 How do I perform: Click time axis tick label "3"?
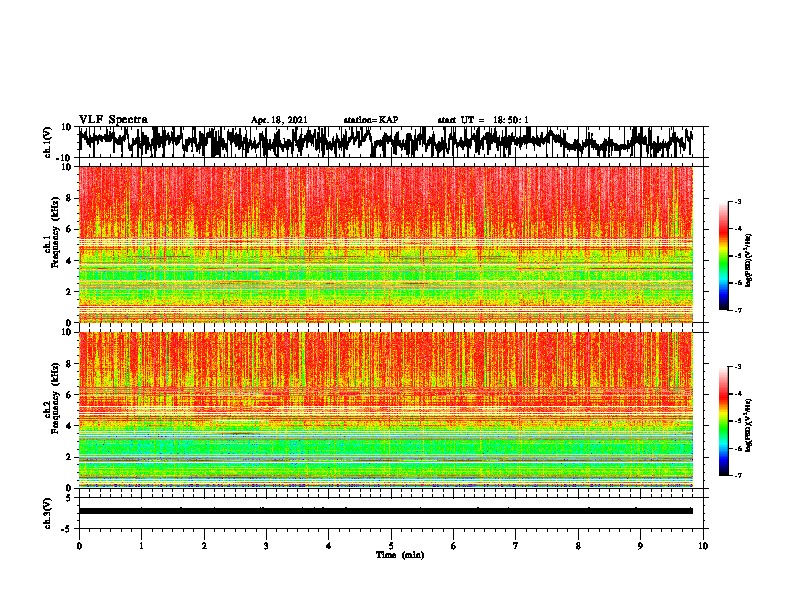[x=266, y=546]
